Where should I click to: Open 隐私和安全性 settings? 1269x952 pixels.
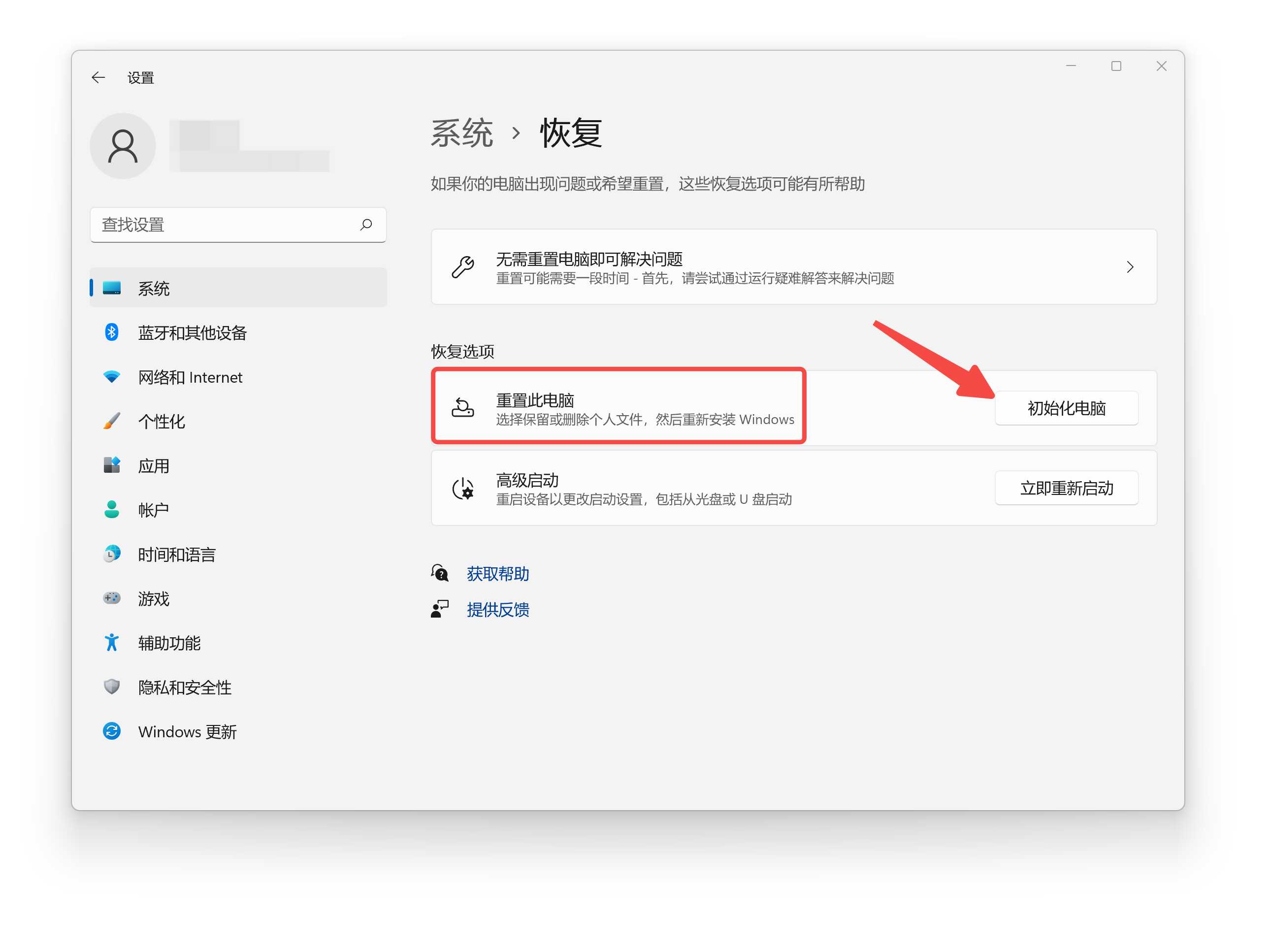[238, 687]
